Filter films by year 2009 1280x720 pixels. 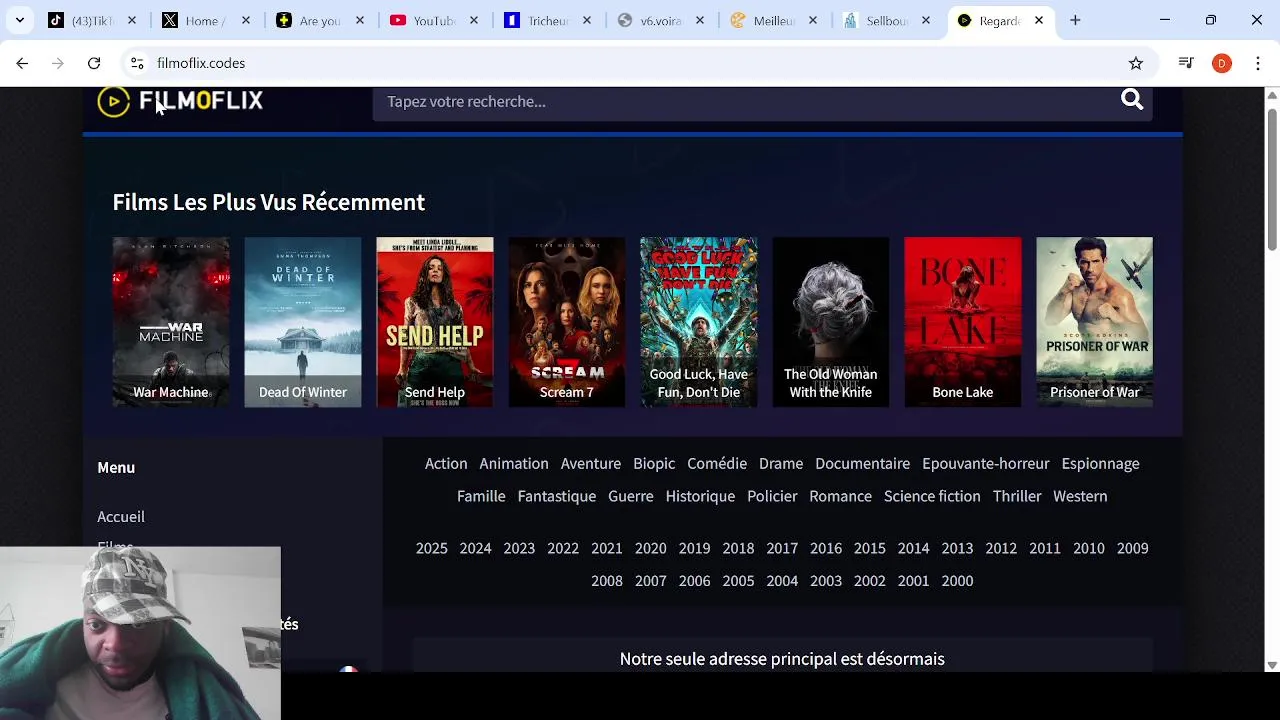point(1132,548)
